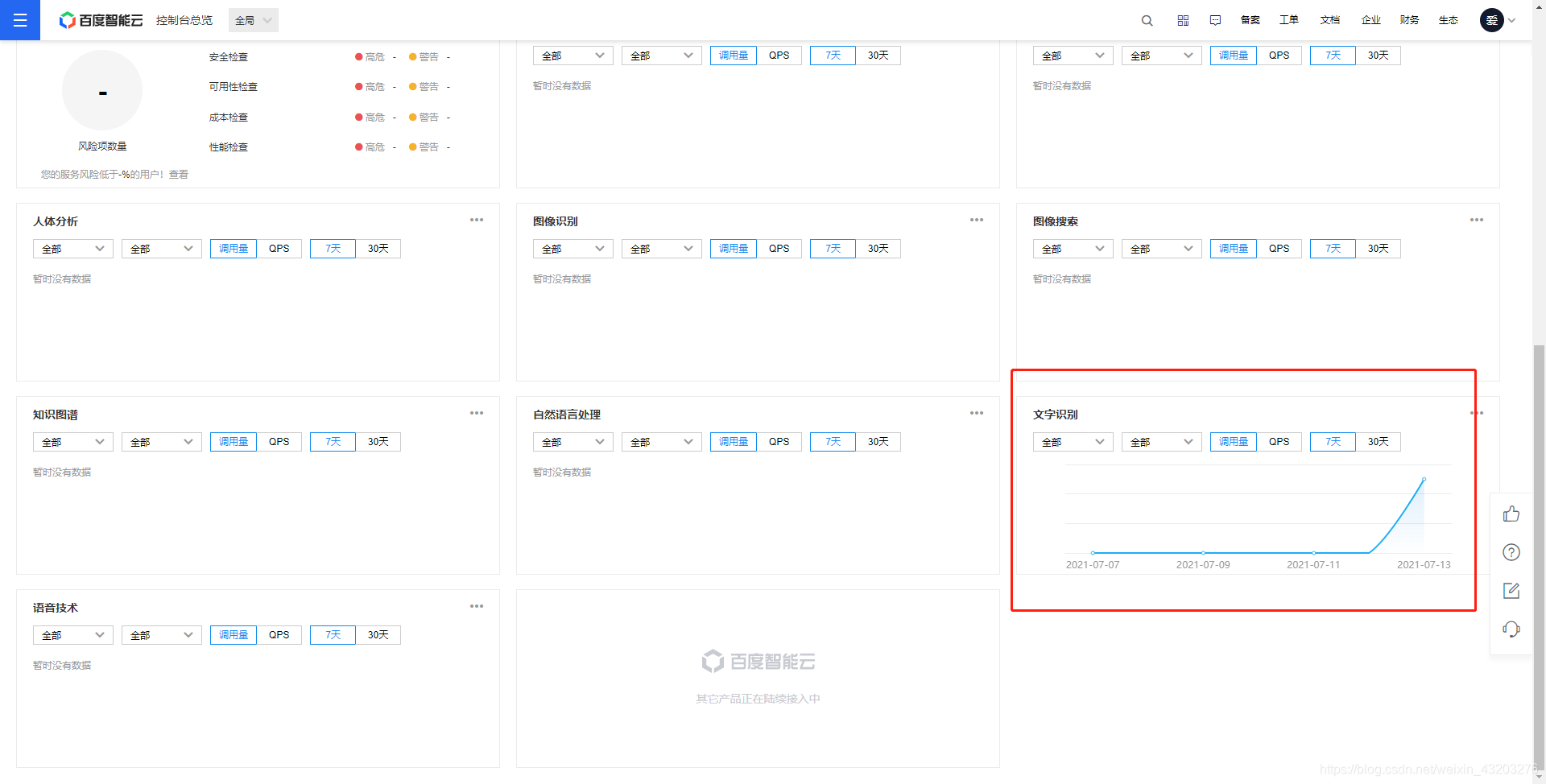Click the 2021-07-13 data point on chart
This screenshot has width=1546, height=784.
pyautogui.click(x=1424, y=480)
